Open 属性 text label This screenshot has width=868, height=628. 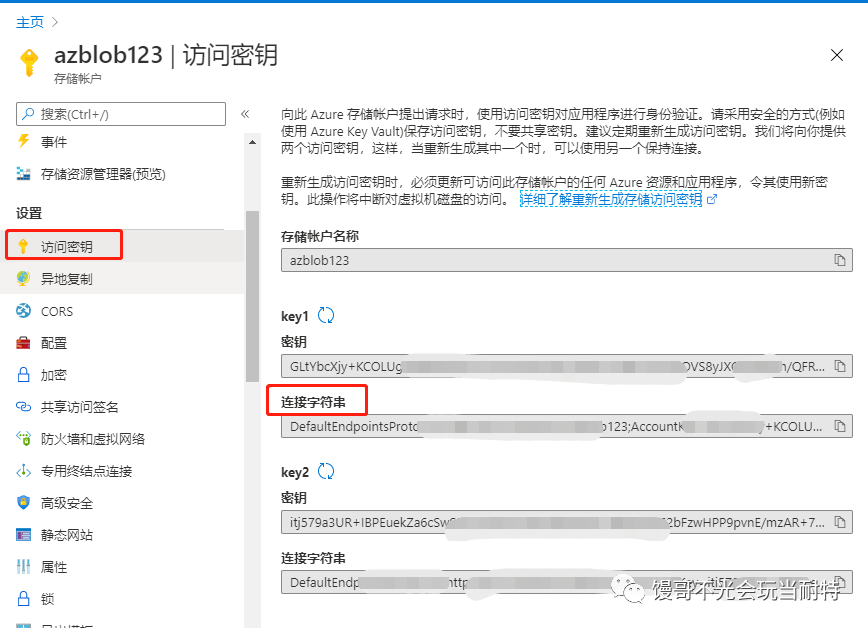pos(54,567)
